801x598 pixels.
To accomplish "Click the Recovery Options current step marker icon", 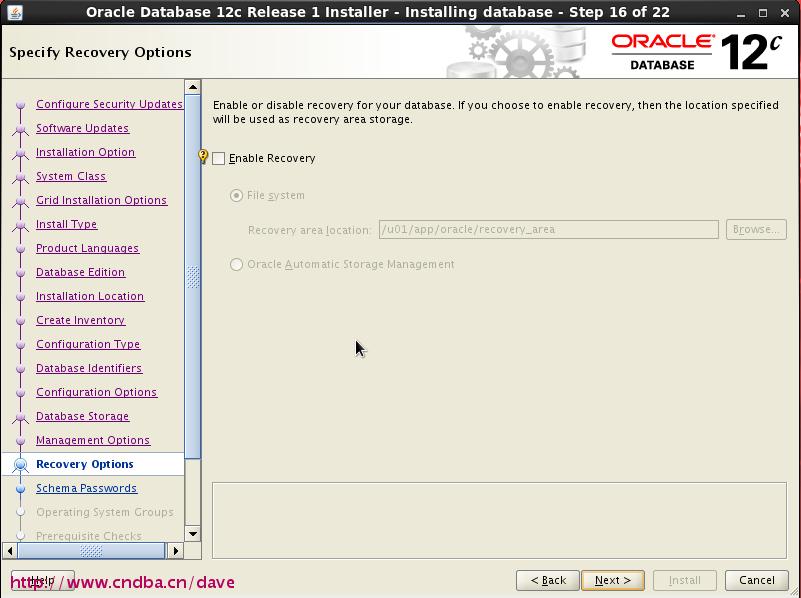I will (20, 465).
